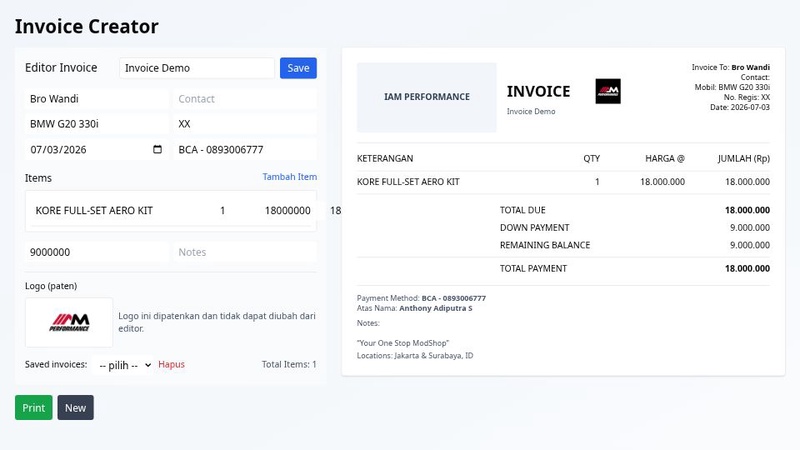This screenshot has width=800, height=450.
Task: Click DOWN PAYMENT row label
Action: [x=534, y=228]
